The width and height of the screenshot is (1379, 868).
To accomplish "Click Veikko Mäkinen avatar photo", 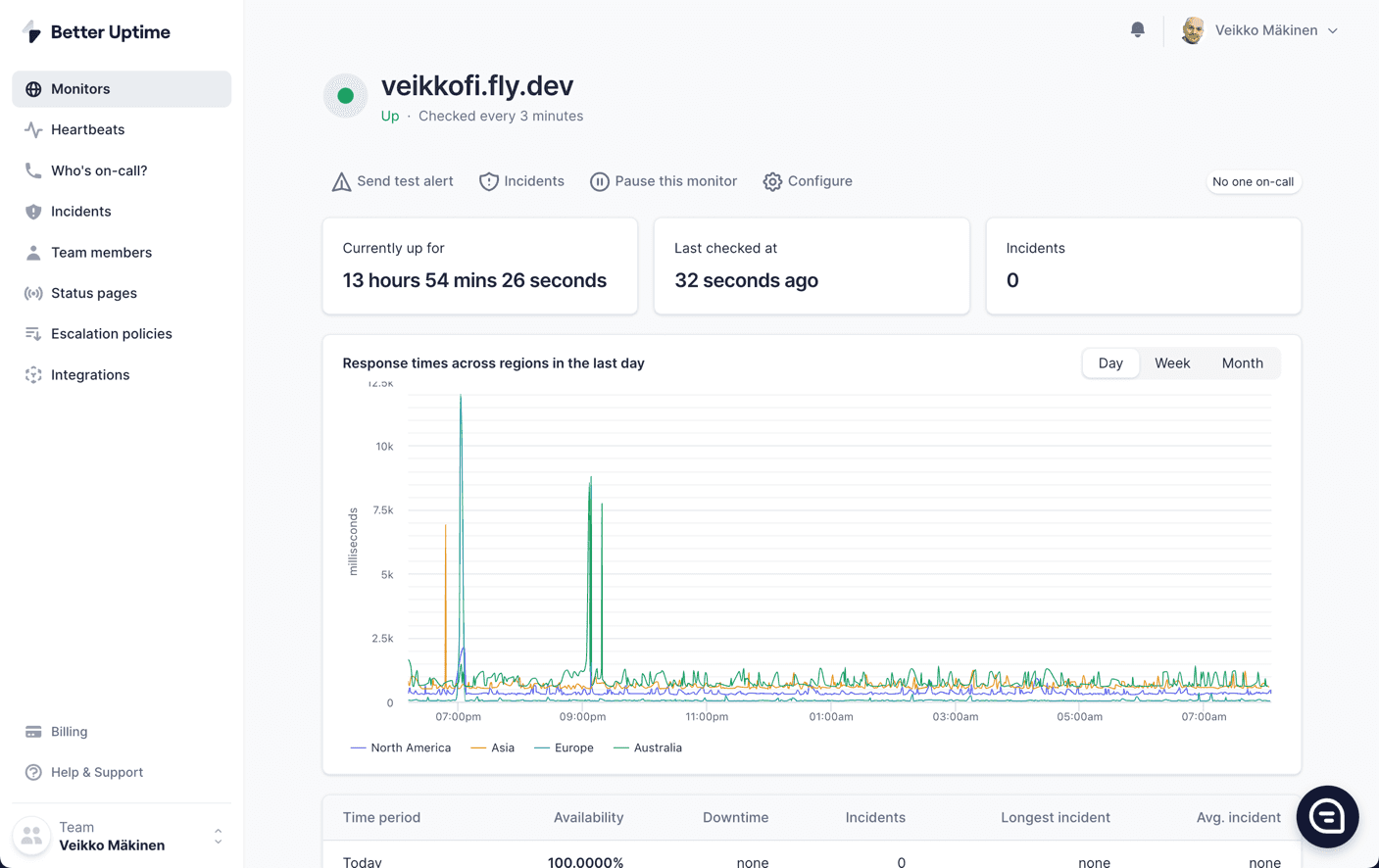I will (x=1193, y=30).
